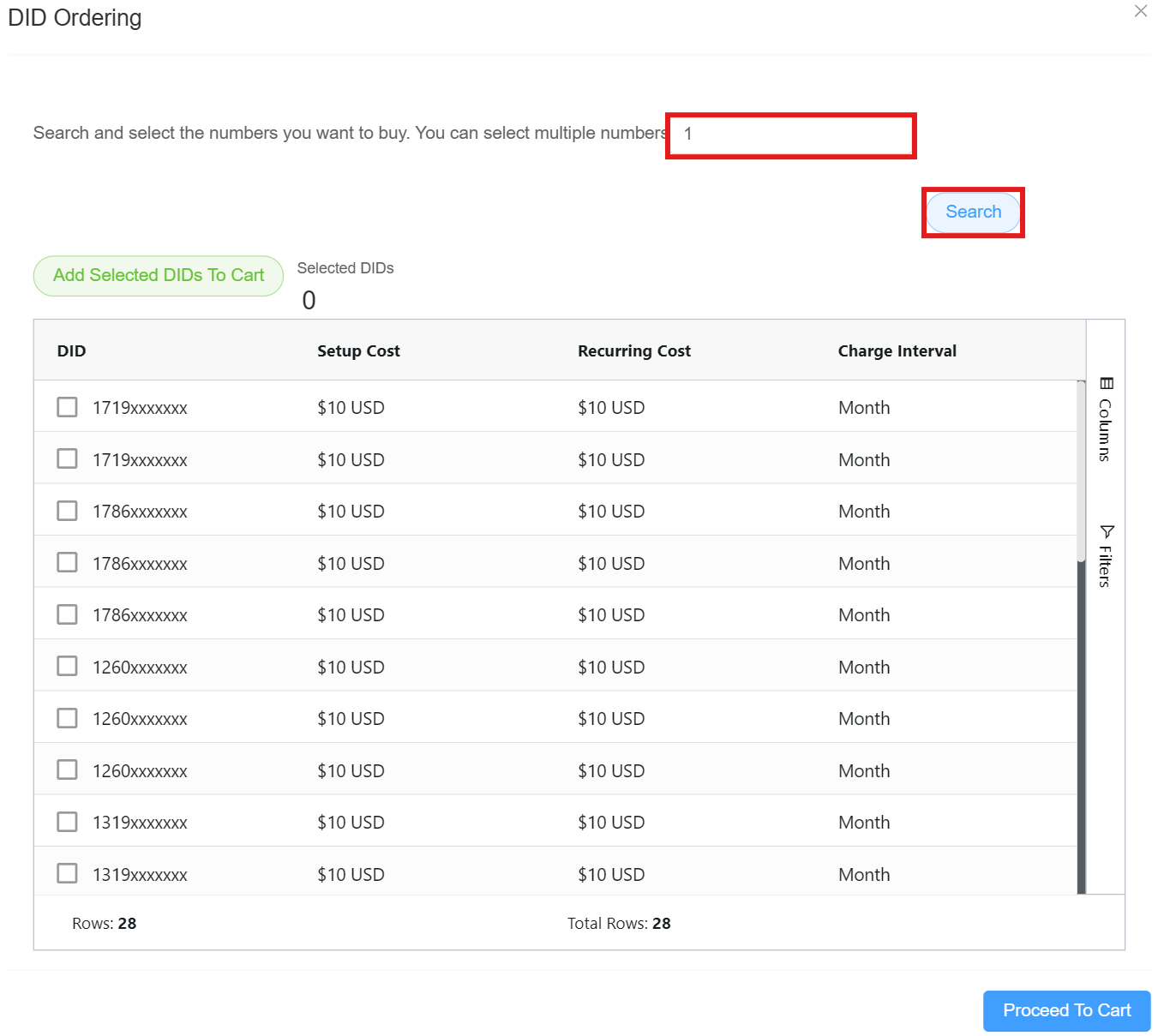Sort by Charge Interval column header
The image size is (1158, 1036).
click(897, 350)
